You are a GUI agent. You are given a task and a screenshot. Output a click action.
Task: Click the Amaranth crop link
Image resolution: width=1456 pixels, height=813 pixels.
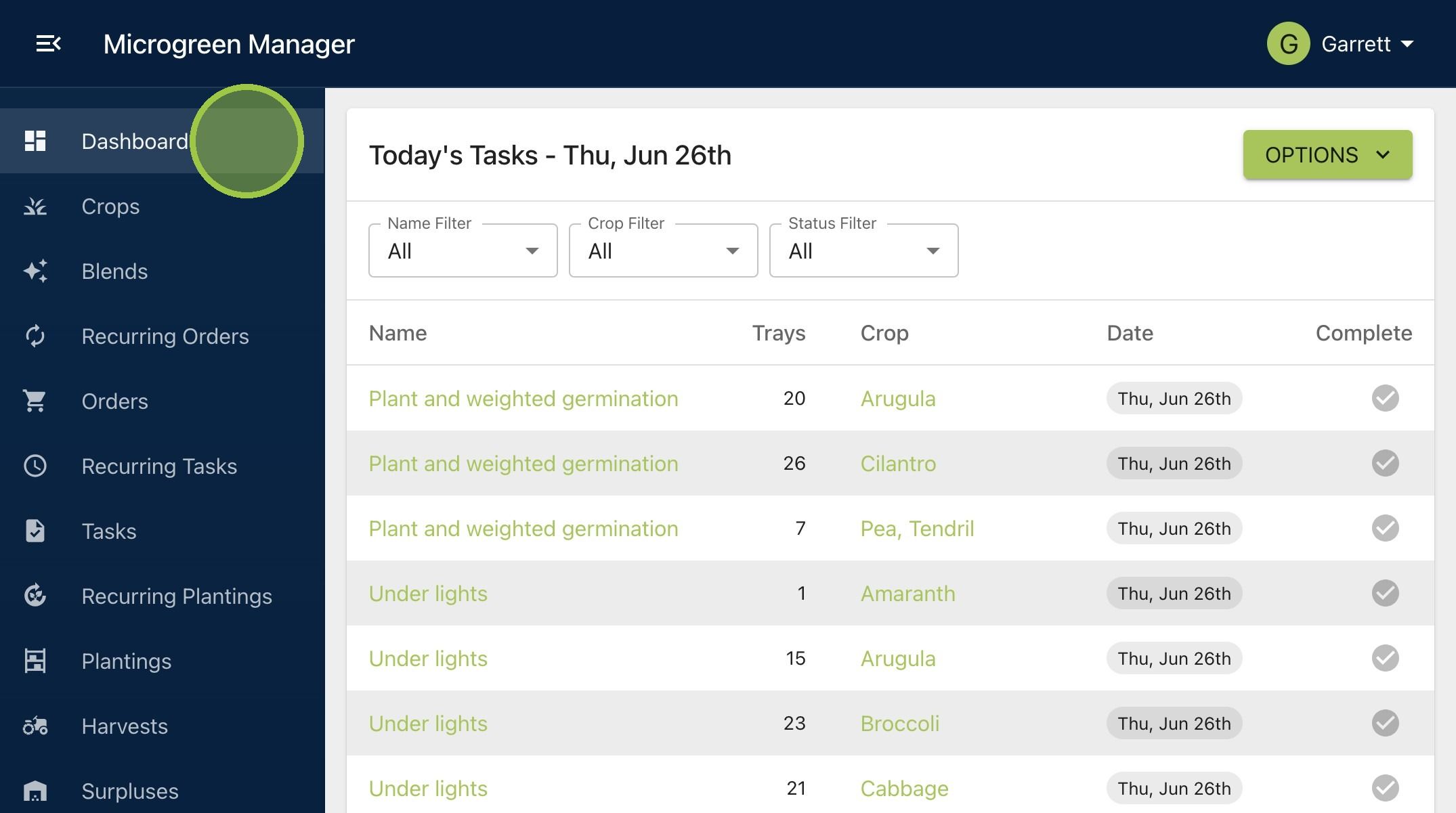(908, 594)
